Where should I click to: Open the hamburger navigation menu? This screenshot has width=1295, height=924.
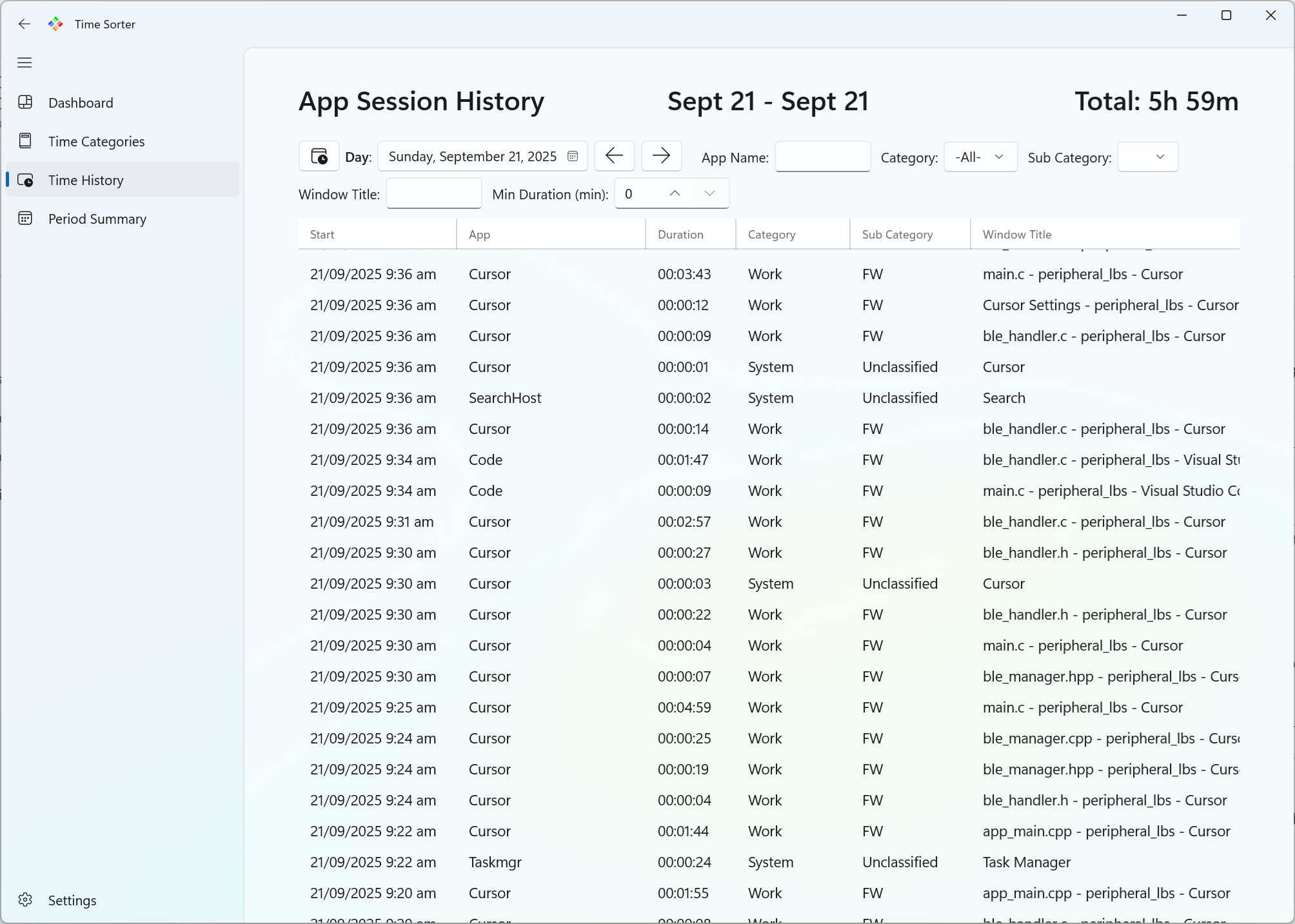click(25, 62)
